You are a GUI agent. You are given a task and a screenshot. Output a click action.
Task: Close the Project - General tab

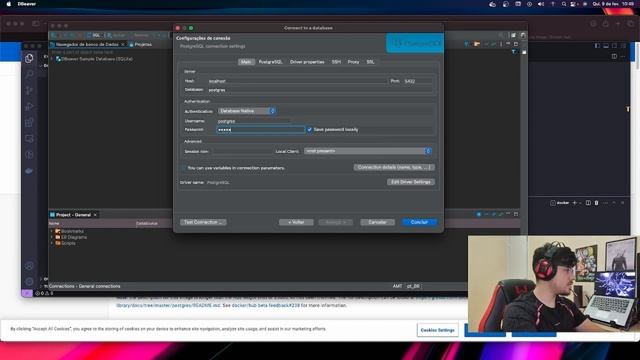[95, 215]
